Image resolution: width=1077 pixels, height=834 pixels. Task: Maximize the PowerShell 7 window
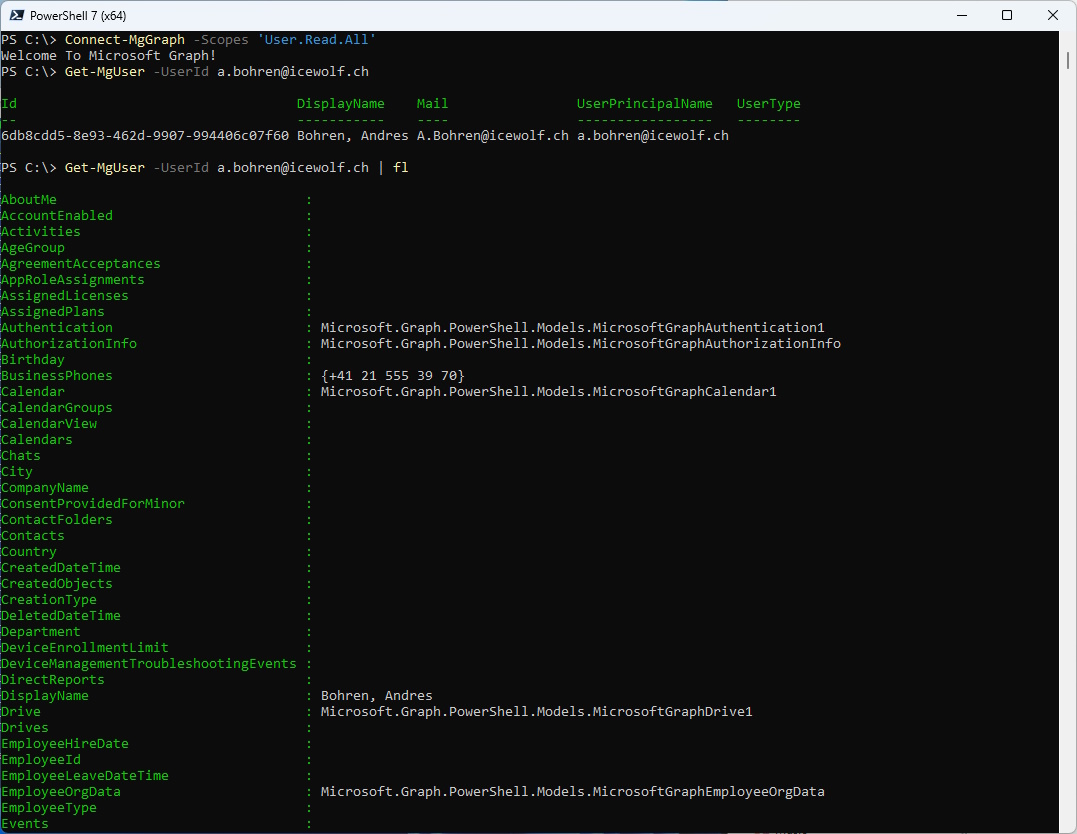(1007, 15)
